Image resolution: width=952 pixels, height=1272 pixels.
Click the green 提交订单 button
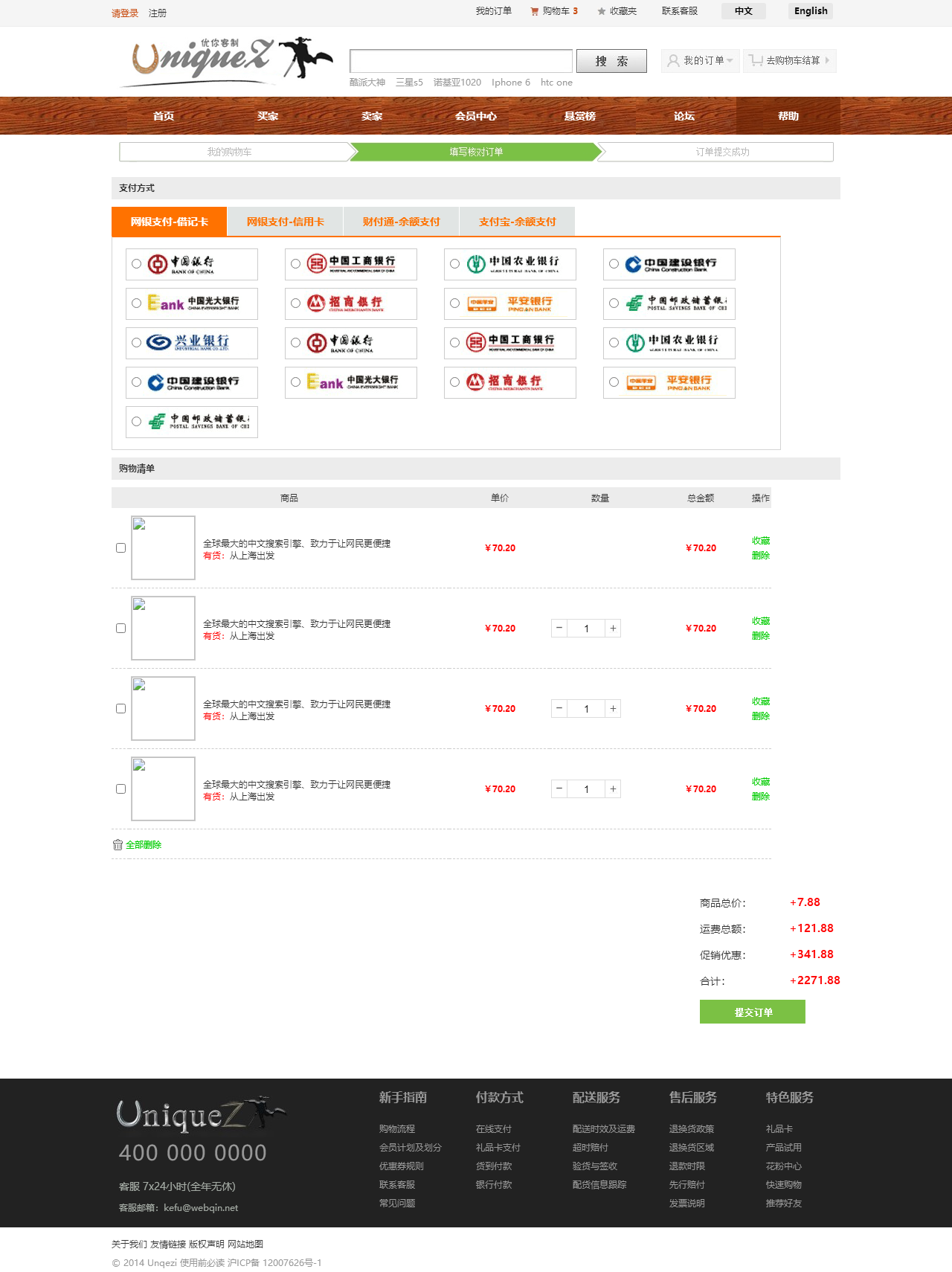[752, 1012]
